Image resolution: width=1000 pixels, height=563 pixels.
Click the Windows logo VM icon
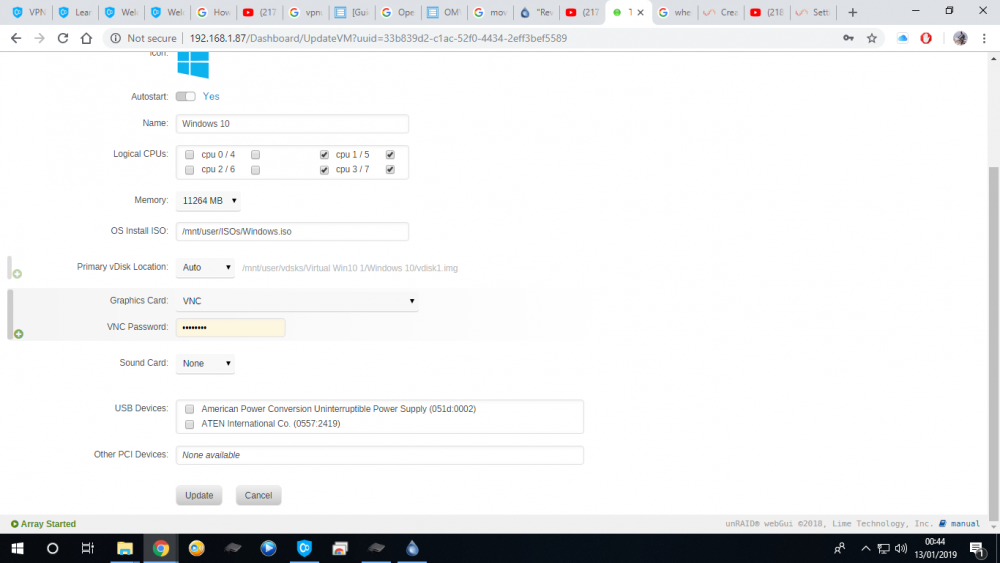click(x=193, y=65)
